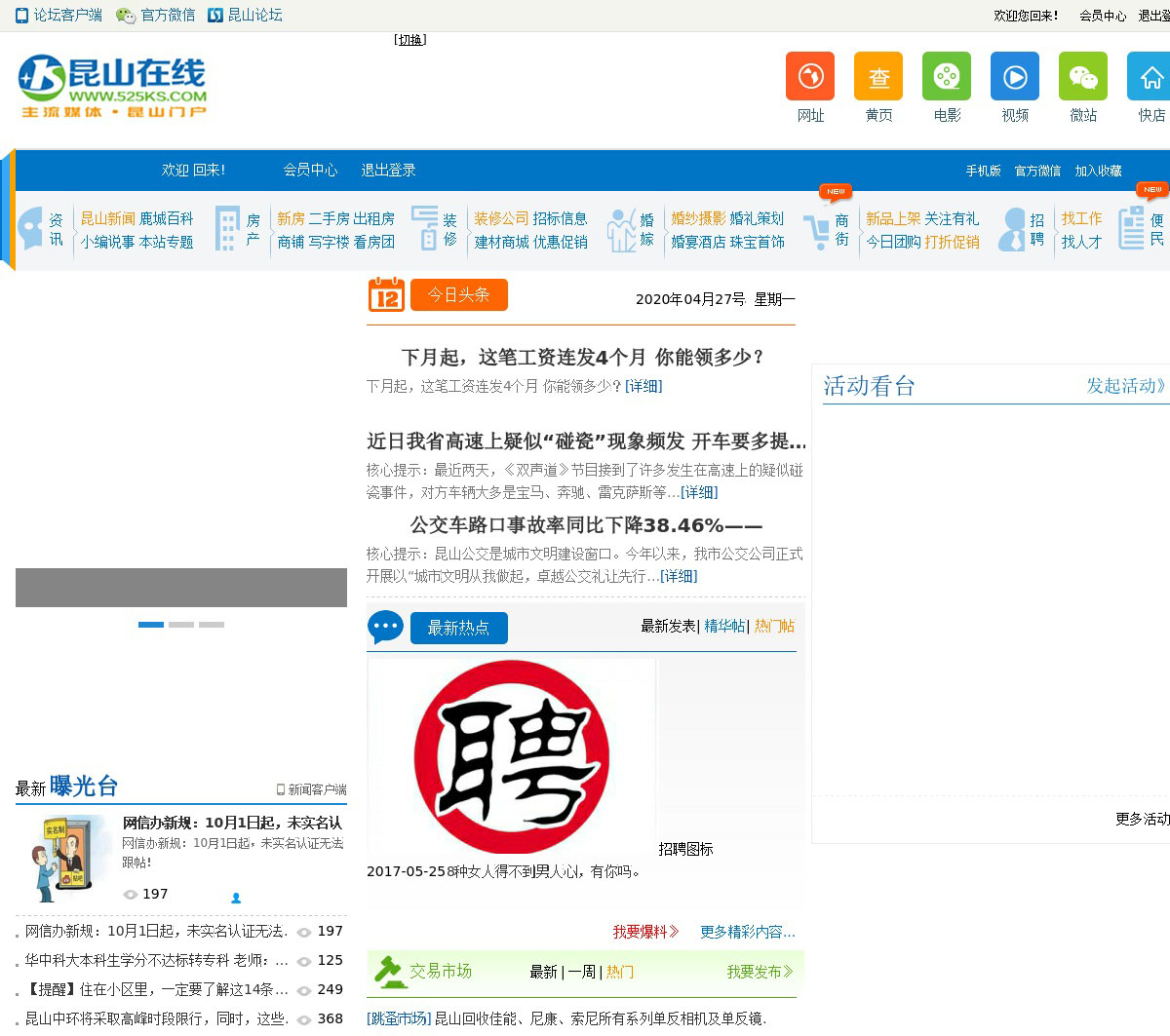Open headline 下月起，这笔工资连发4个月

tap(583, 357)
